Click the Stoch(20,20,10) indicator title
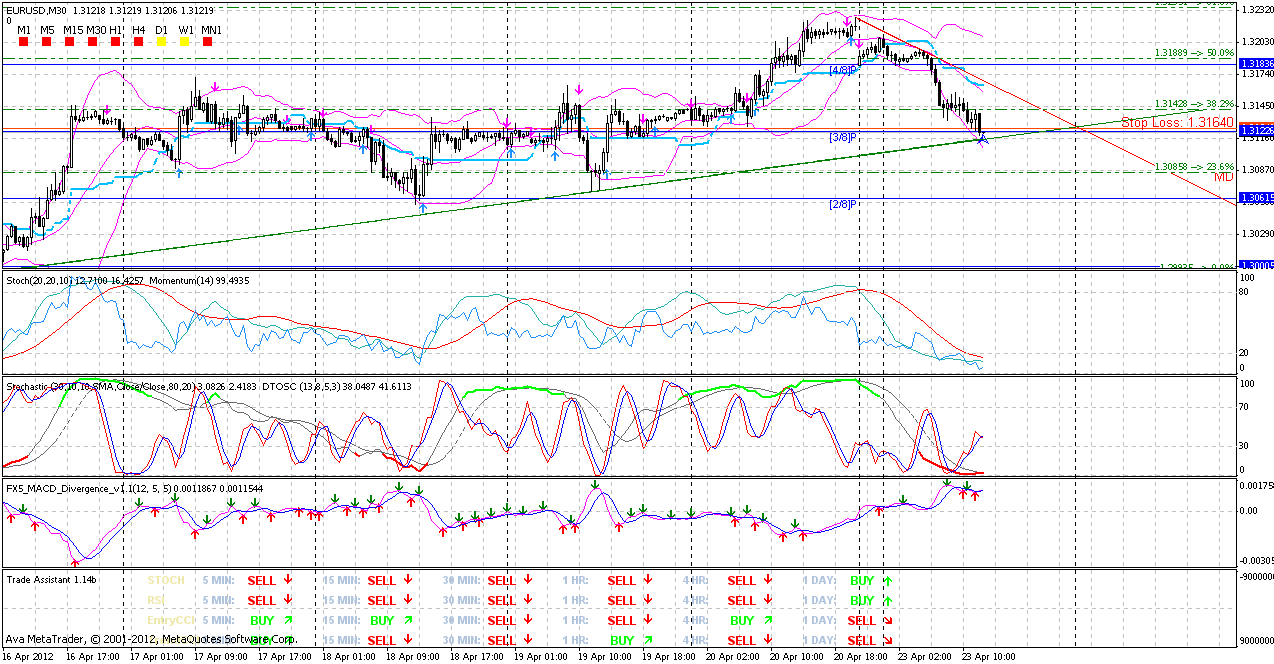The image size is (1274, 664). pos(77,280)
